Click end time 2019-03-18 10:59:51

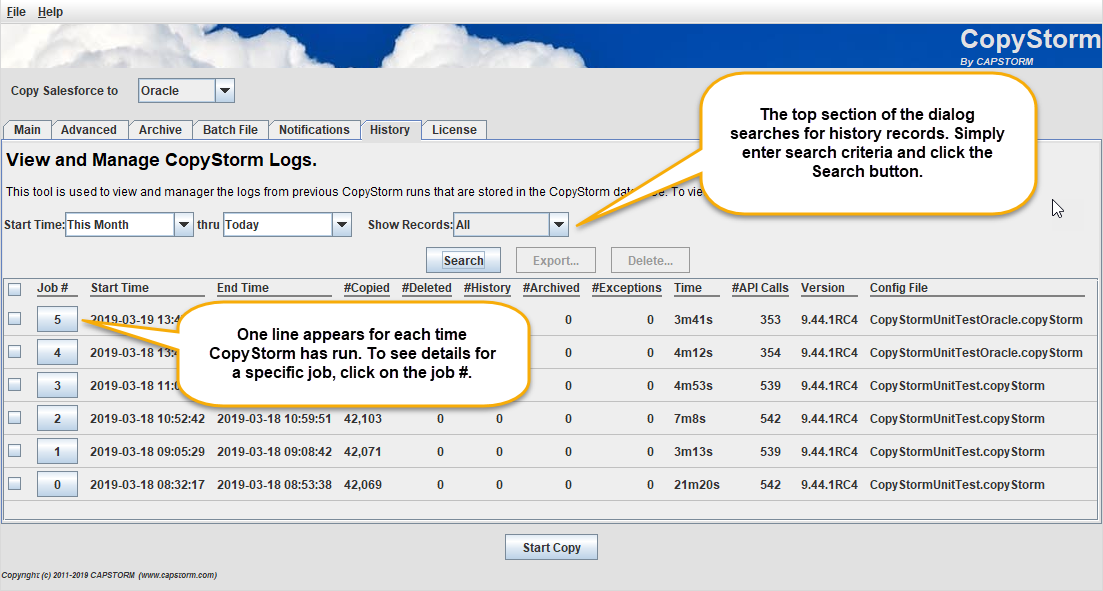coord(274,419)
